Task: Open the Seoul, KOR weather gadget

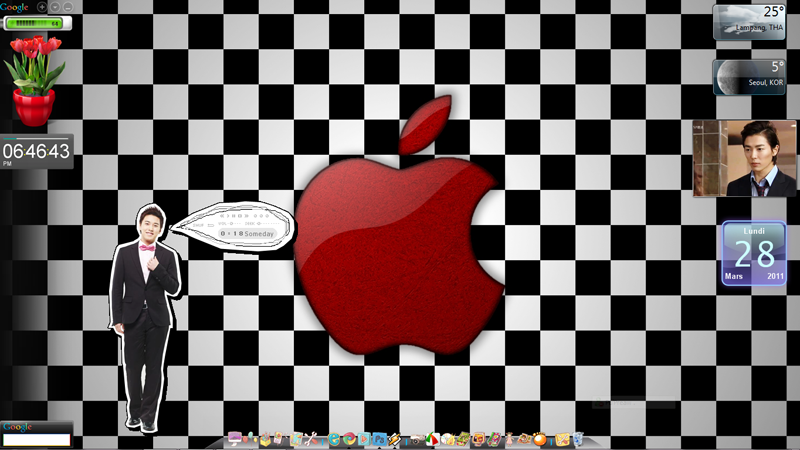Action: 749,77
